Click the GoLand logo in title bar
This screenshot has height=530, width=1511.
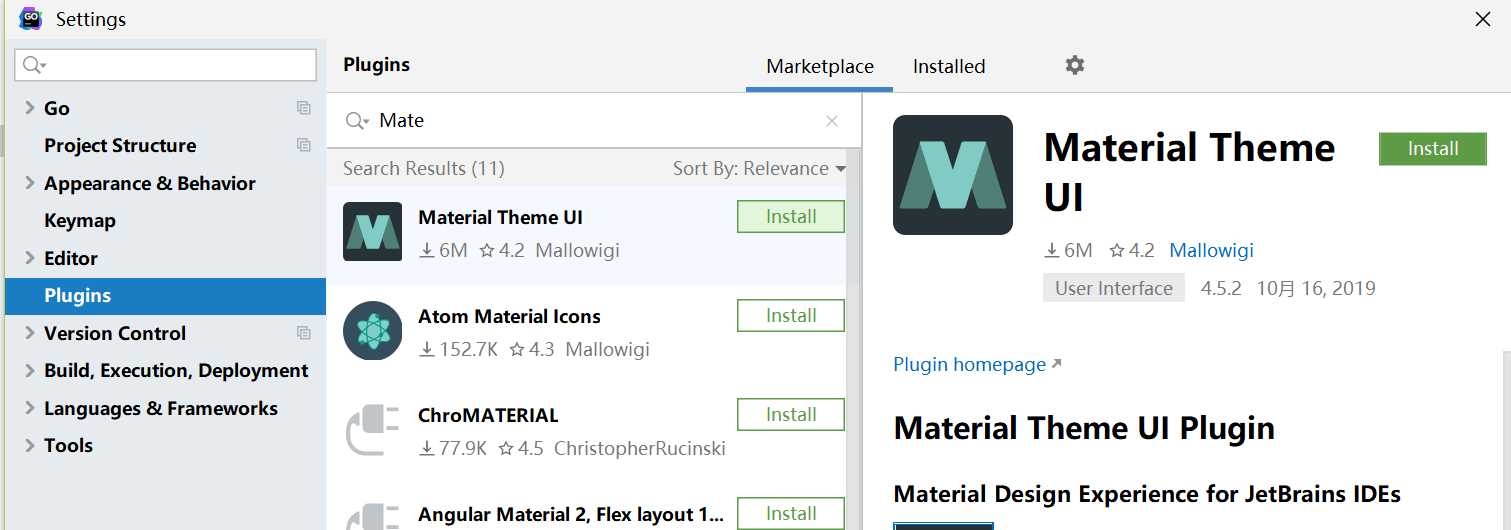point(30,19)
